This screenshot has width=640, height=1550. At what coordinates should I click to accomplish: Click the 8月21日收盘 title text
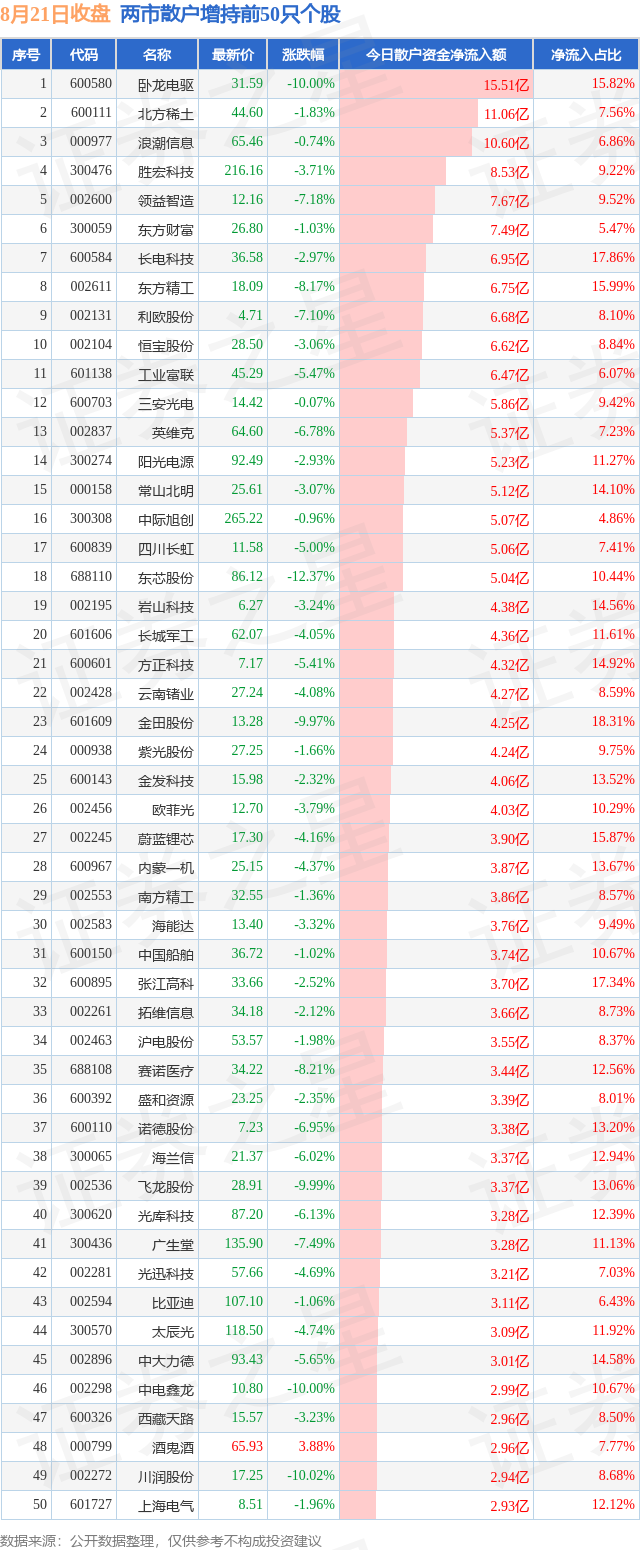click(x=56, y=14)
